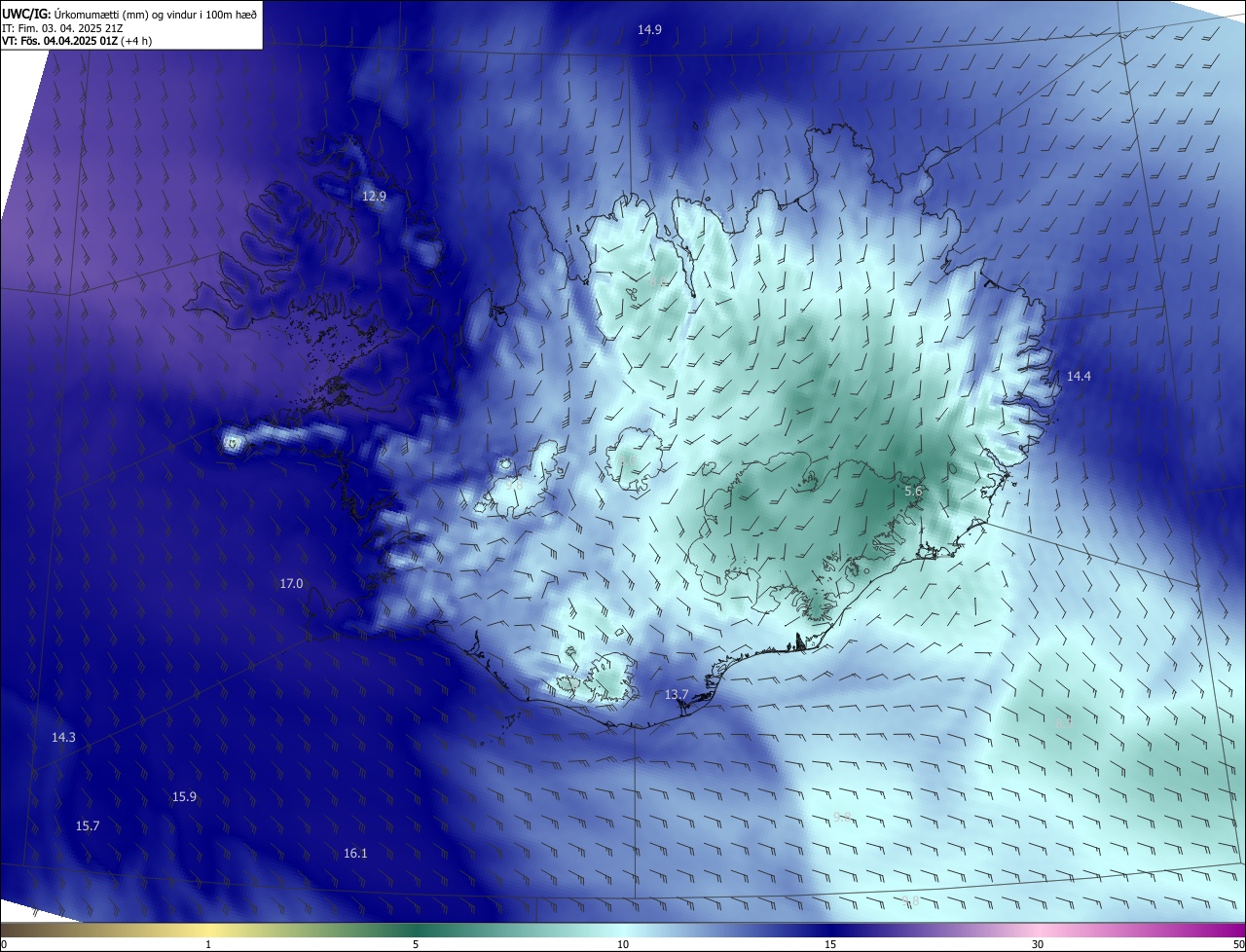The width and height of the screenshot is (1246, 952).
Task: Click the 15.7 value label
Action: click(87, 826)
